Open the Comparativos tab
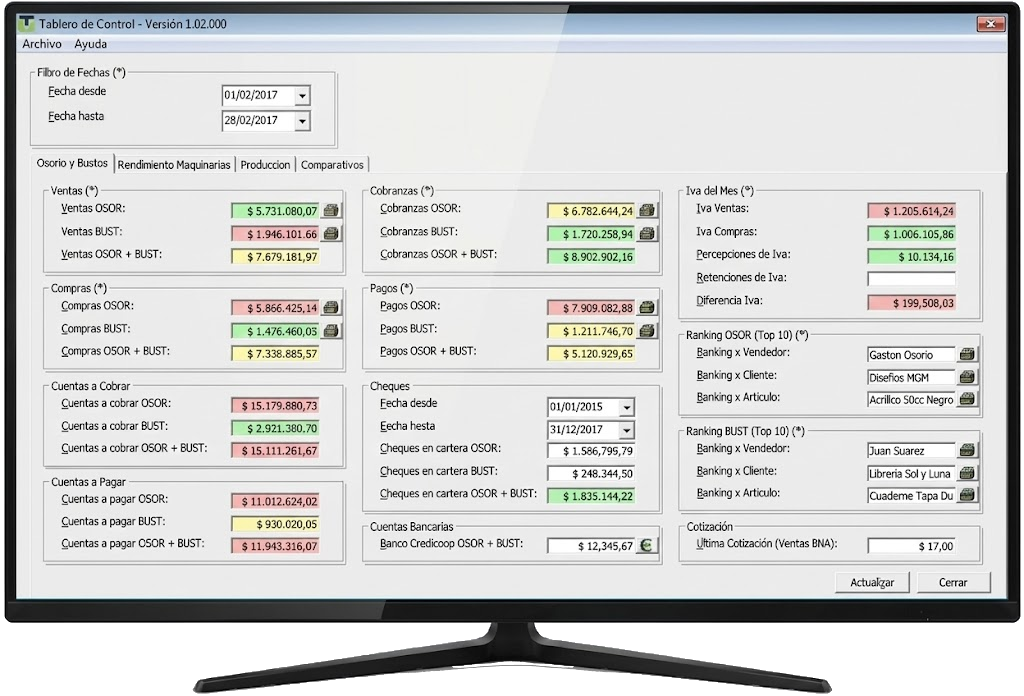The image size is (1024, 696). point(332,165)
